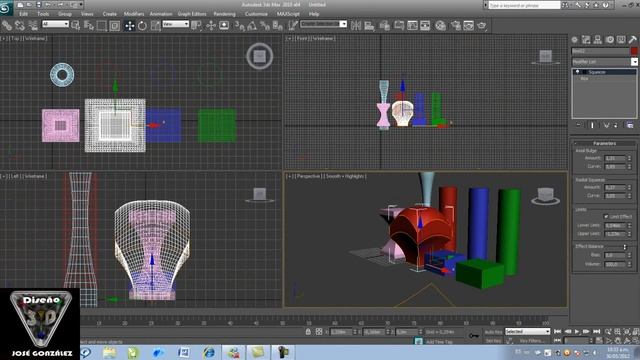This screenshot has height=360, width=640.
Task: Click Configure Modifier Sets icon
Action: pyautogui.click(x=630, y=125)
